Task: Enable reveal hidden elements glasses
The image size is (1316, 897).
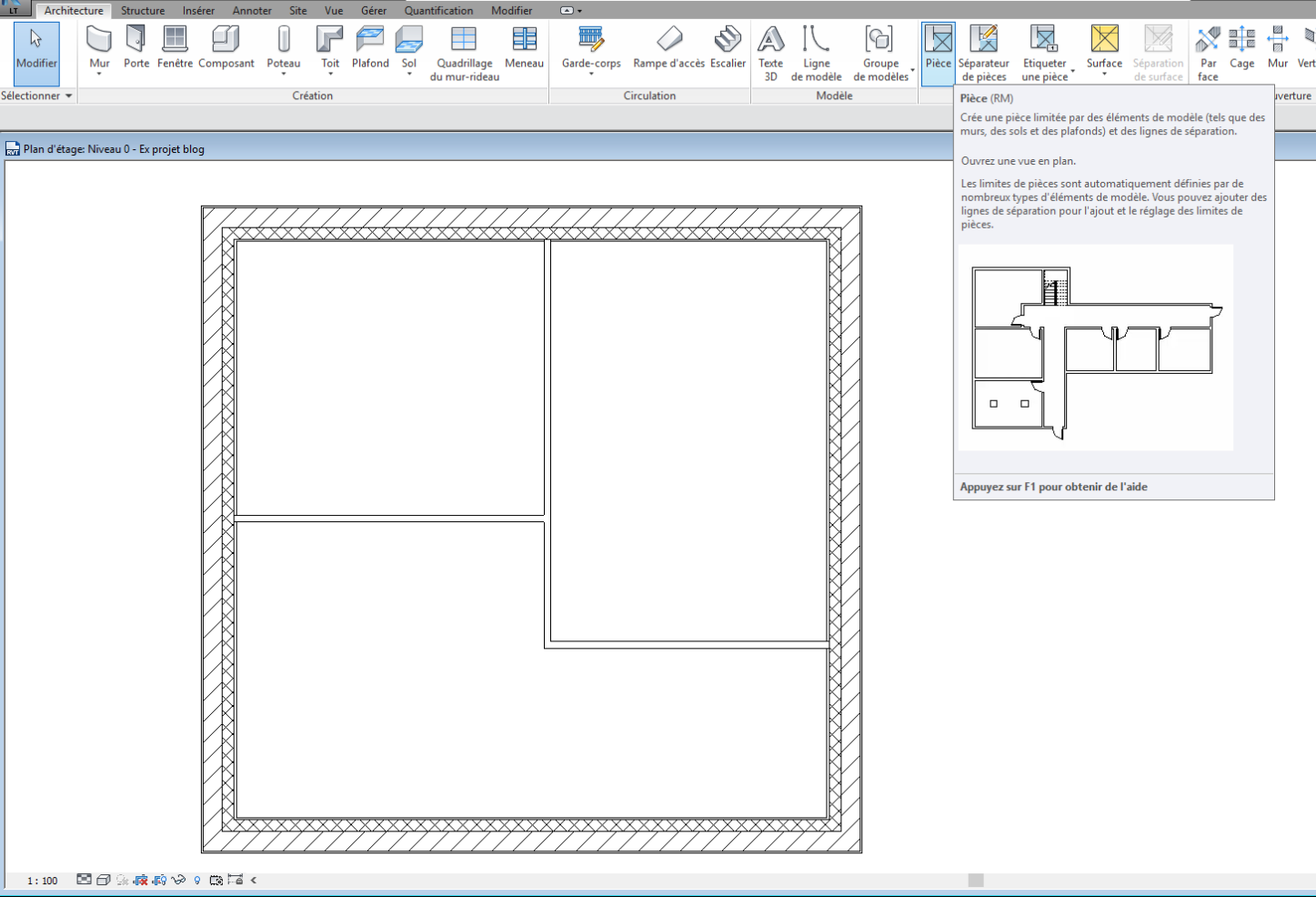Action: click(178, 880)
